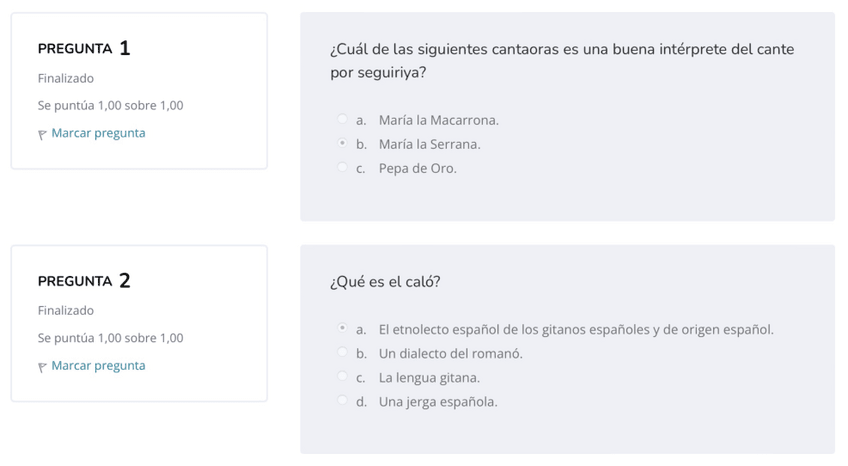
Task: Open the Marcar pregunta link for question 2
Action: pyautogui.click(x=98, y=366)
